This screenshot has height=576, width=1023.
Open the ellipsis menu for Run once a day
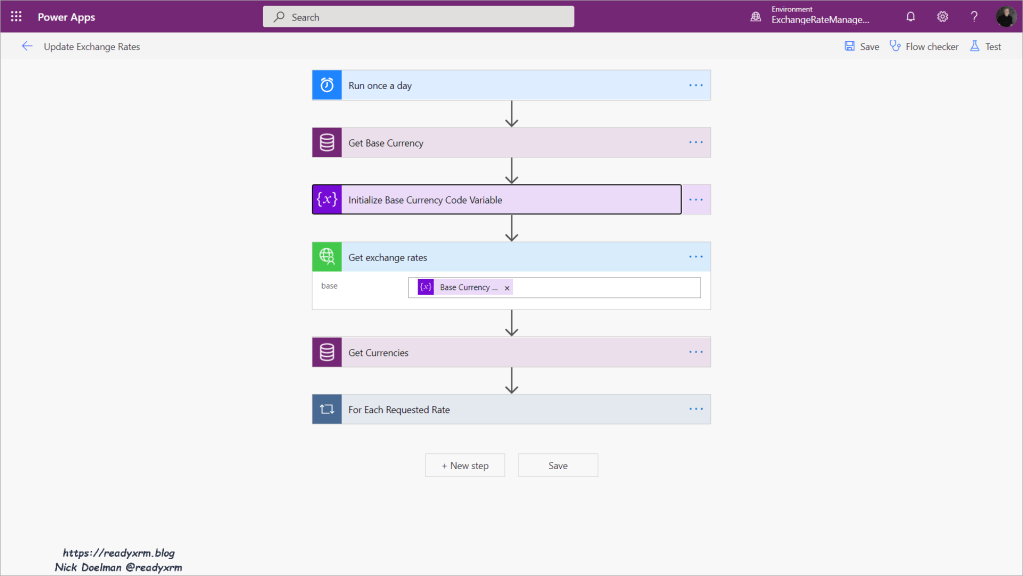(x=696, y=86)
